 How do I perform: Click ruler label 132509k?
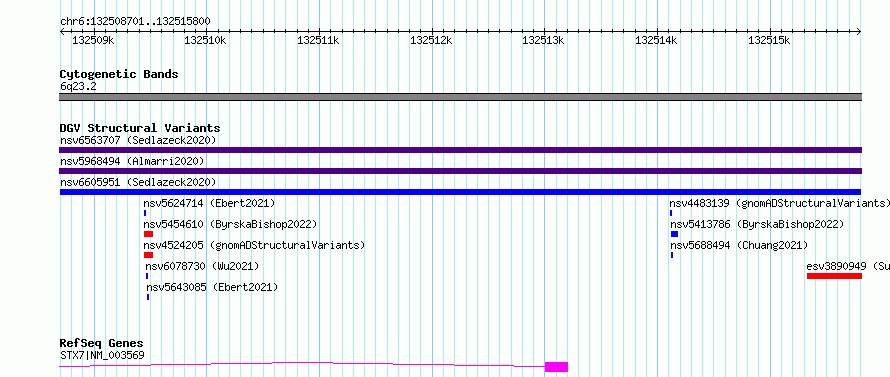click(x=93, y=40)
